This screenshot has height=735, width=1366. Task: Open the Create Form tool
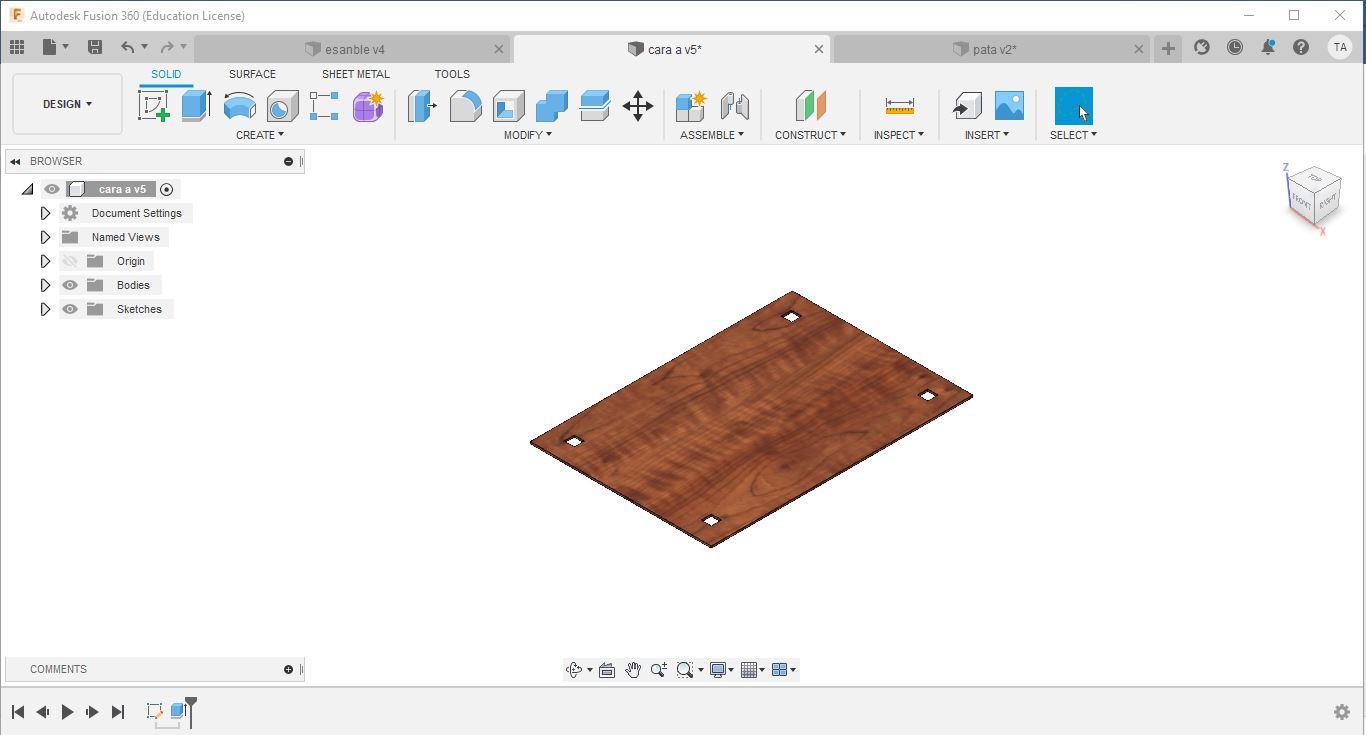coord(368,106)
